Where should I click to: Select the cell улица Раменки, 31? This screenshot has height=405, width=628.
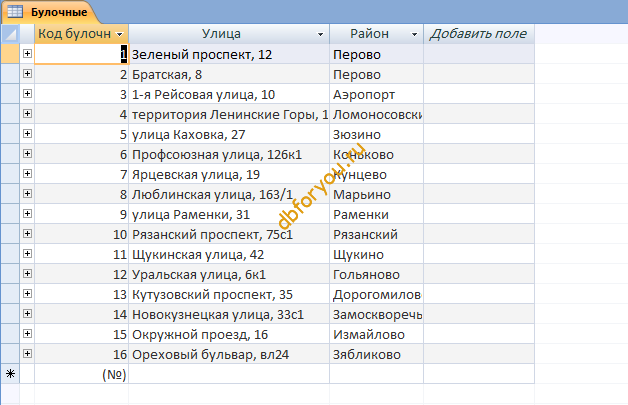(x=229, y=214)
